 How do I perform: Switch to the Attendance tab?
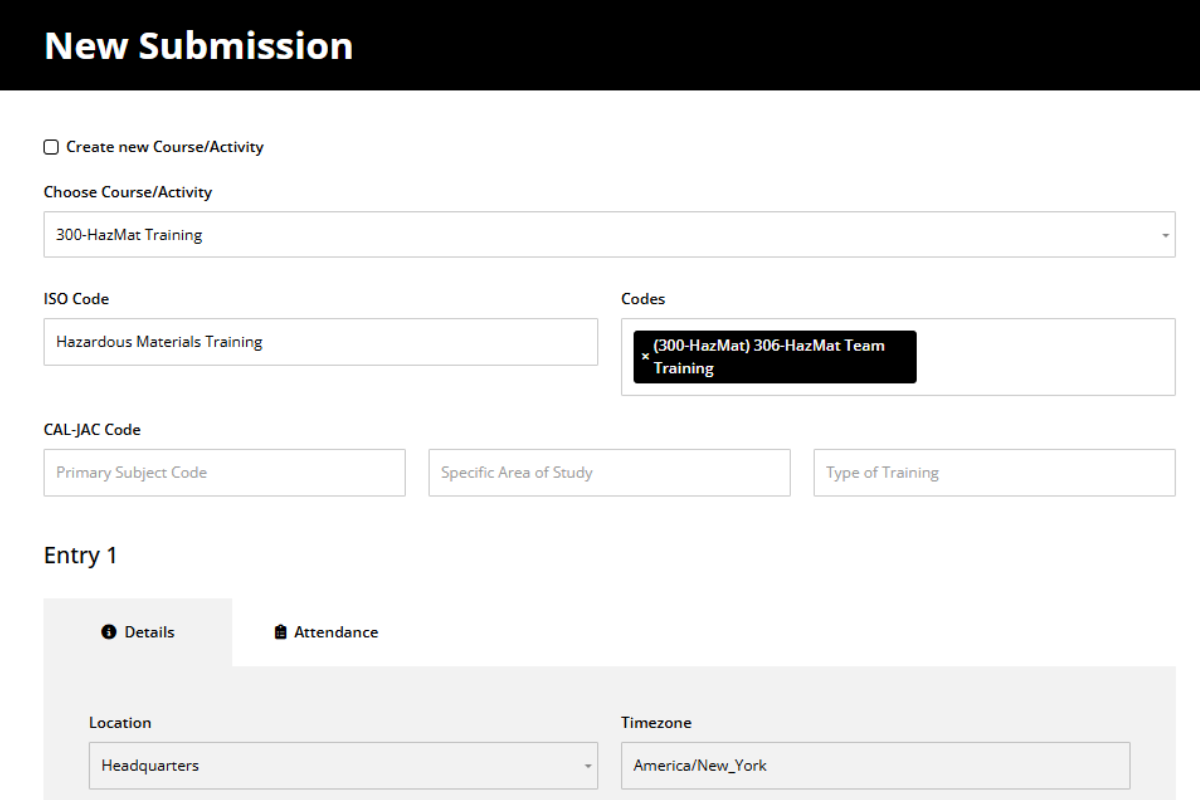326,632
